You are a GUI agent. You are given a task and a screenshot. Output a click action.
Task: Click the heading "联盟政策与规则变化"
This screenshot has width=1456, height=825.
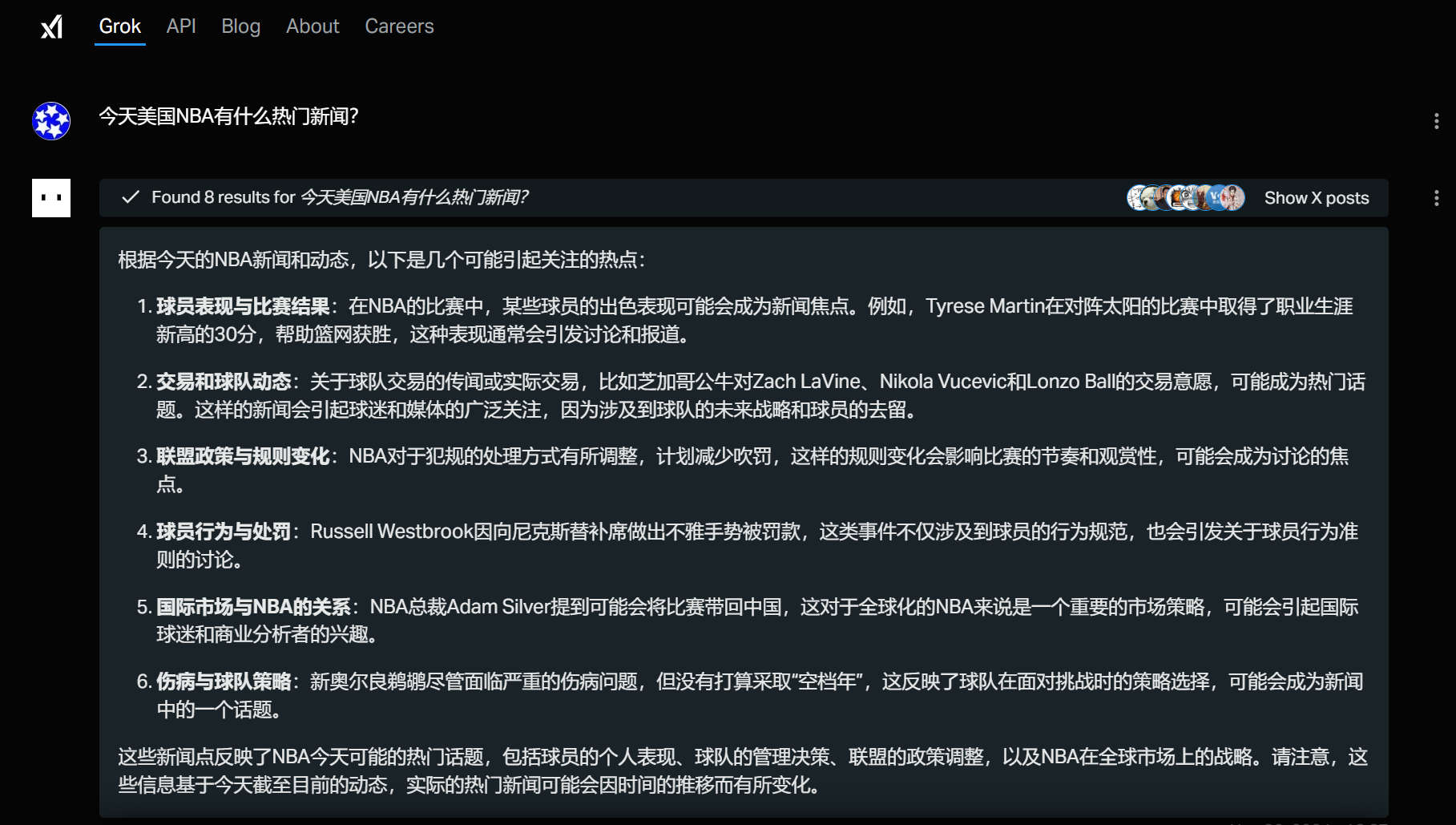click(243, 456)
